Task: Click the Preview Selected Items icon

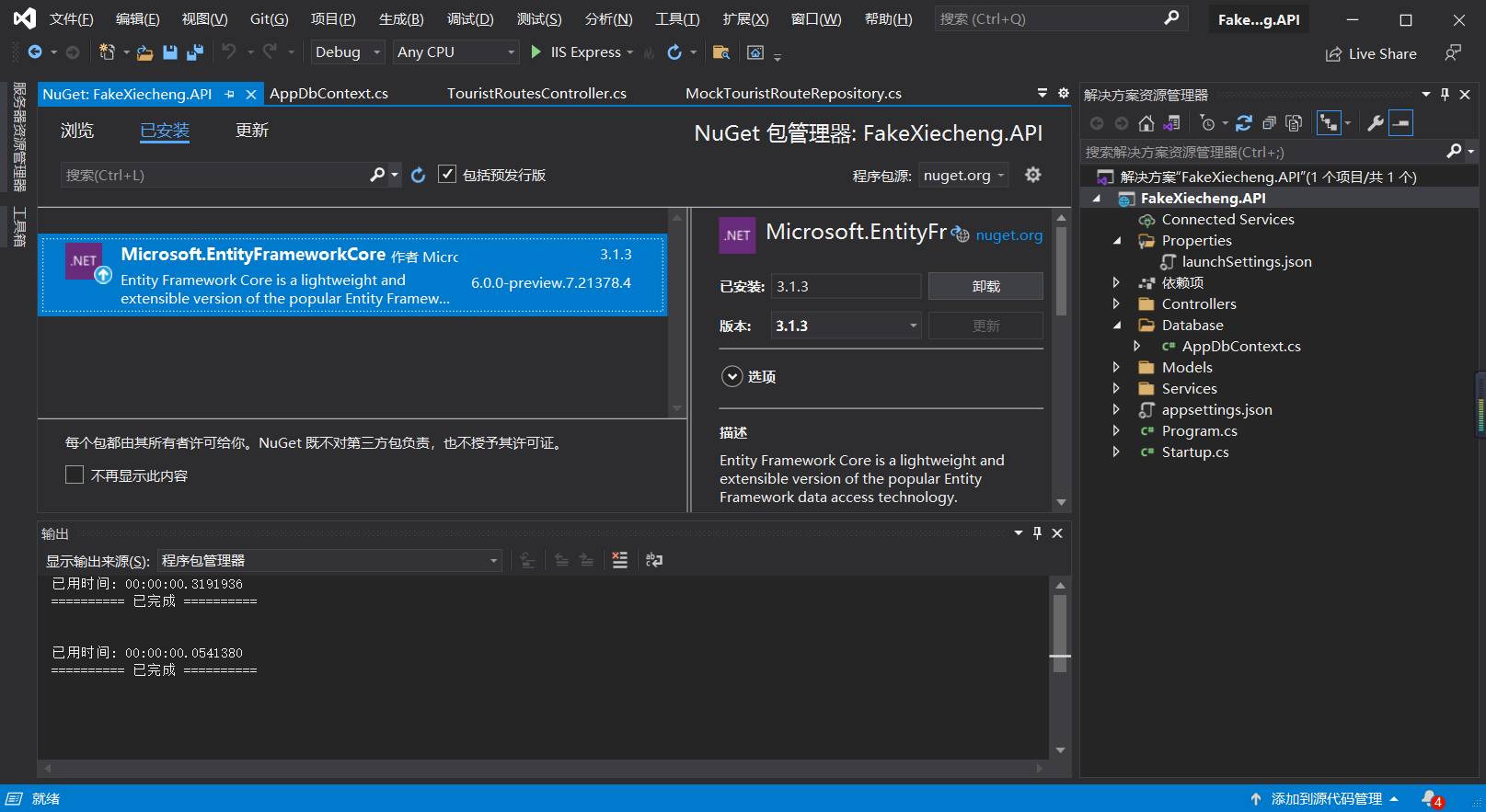Action: [x=1400, y=123]
